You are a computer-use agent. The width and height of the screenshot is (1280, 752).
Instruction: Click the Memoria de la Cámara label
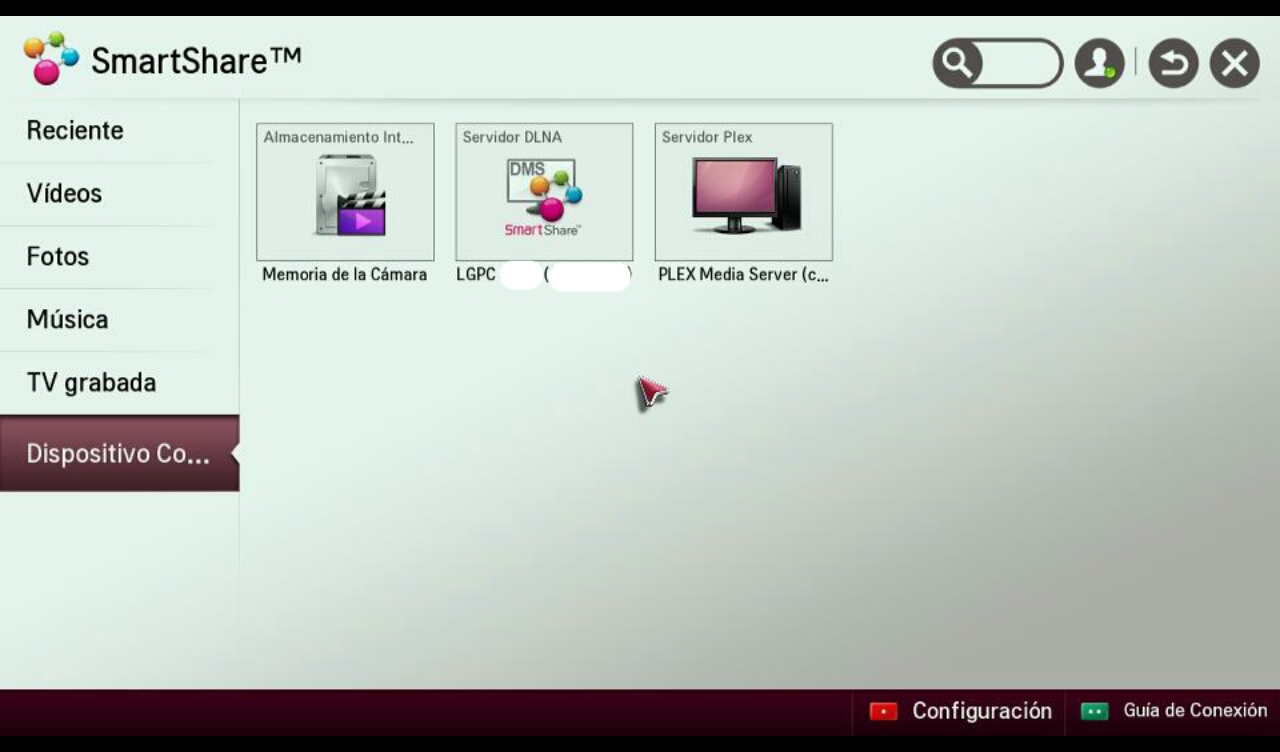345,274
